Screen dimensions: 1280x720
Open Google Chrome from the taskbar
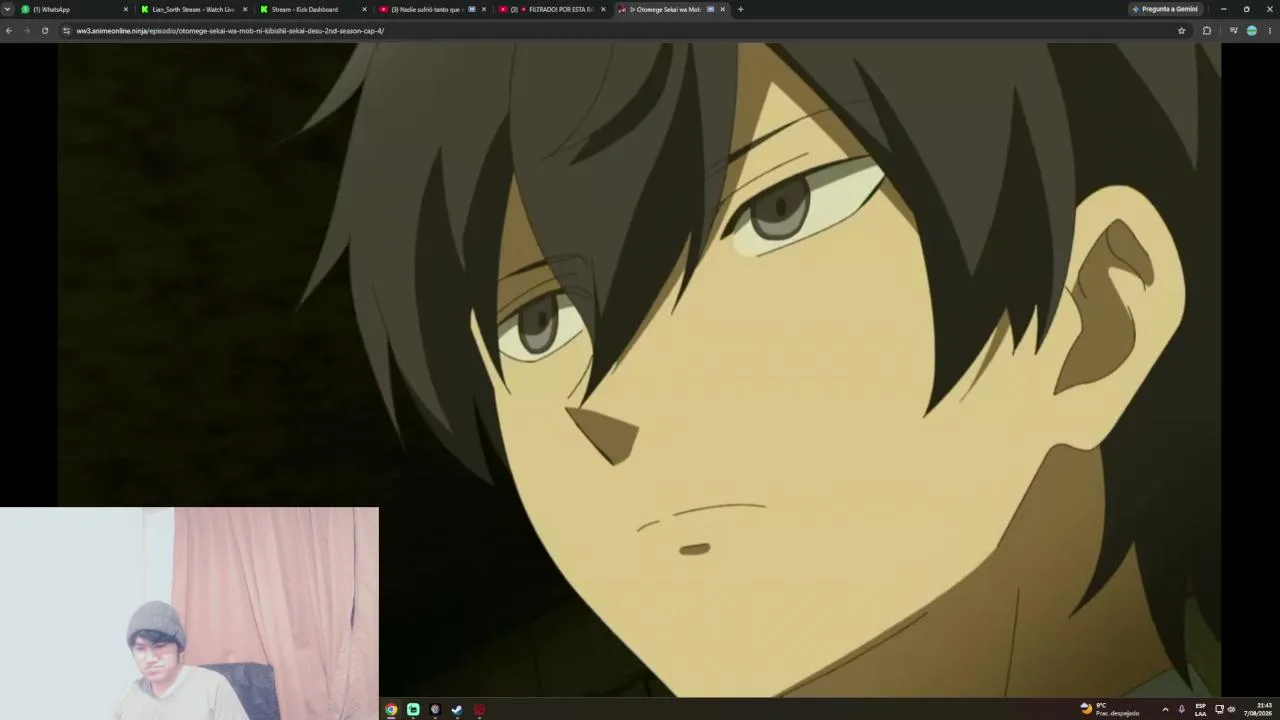391,710
